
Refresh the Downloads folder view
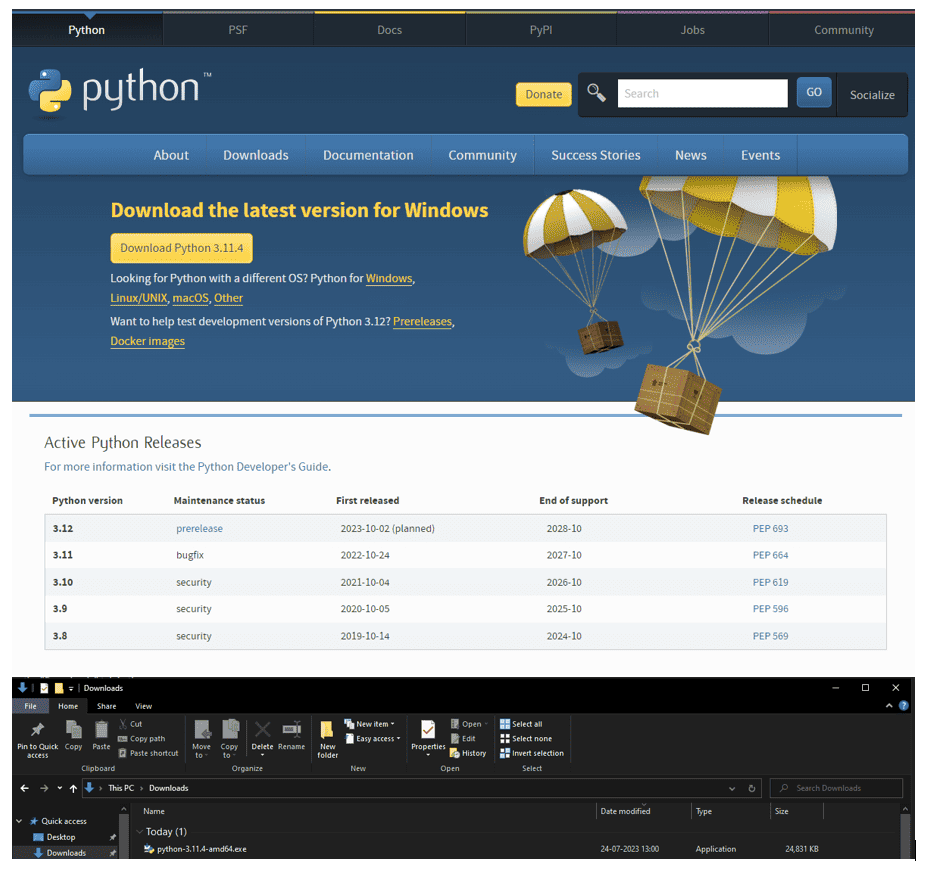(752, 788)
